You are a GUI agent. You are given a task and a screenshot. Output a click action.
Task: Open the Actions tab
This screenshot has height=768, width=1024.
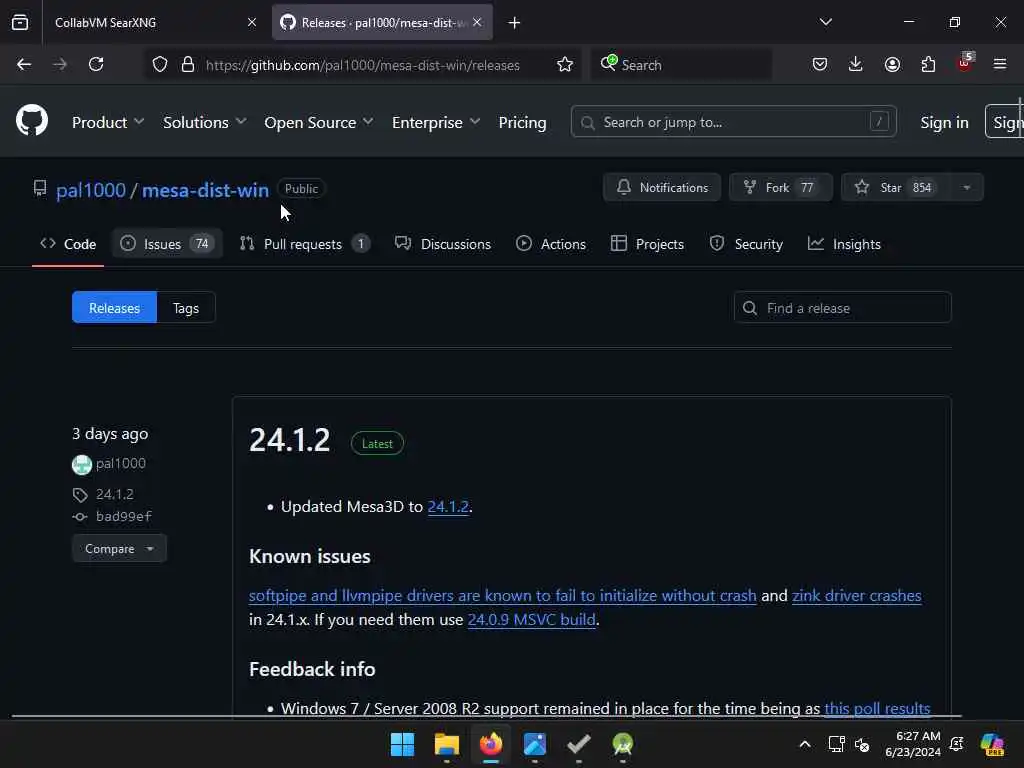[x=551, y=244]
